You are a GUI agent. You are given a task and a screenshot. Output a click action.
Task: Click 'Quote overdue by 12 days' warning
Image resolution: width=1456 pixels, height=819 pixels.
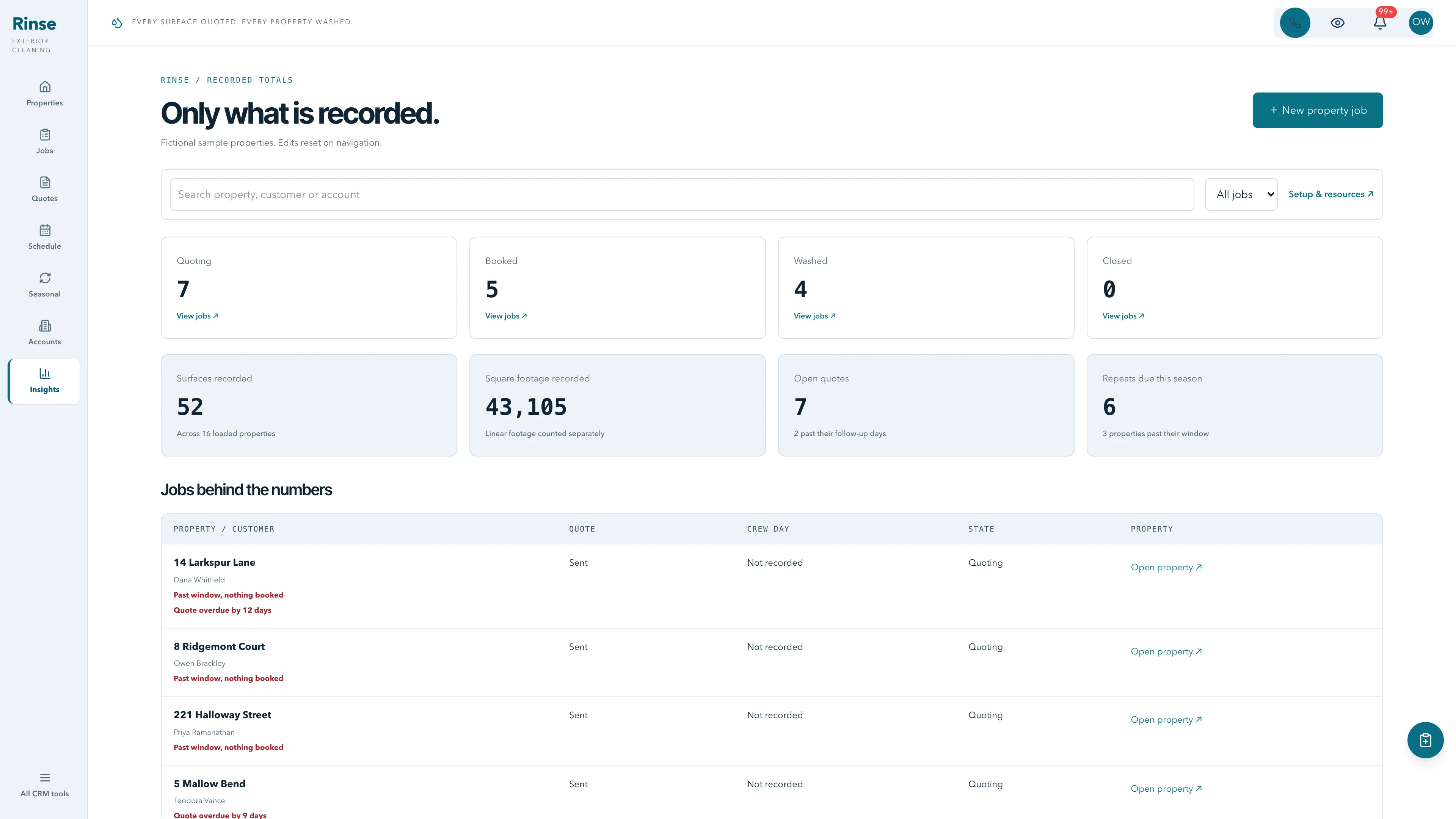[222, 610]
